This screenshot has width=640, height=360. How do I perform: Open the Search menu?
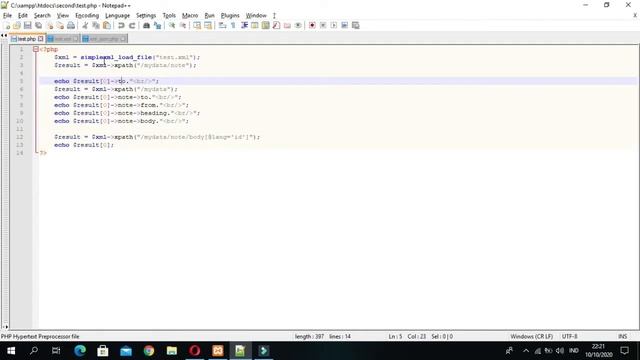42,16
